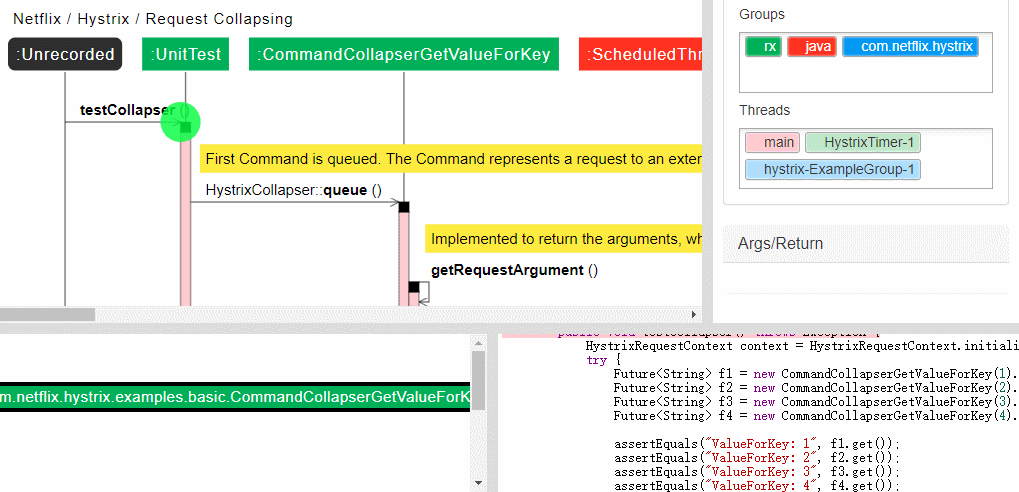
Task: Click the assertEquals "ValueForKey: 4" line
Action: click(x=756, y=486)
